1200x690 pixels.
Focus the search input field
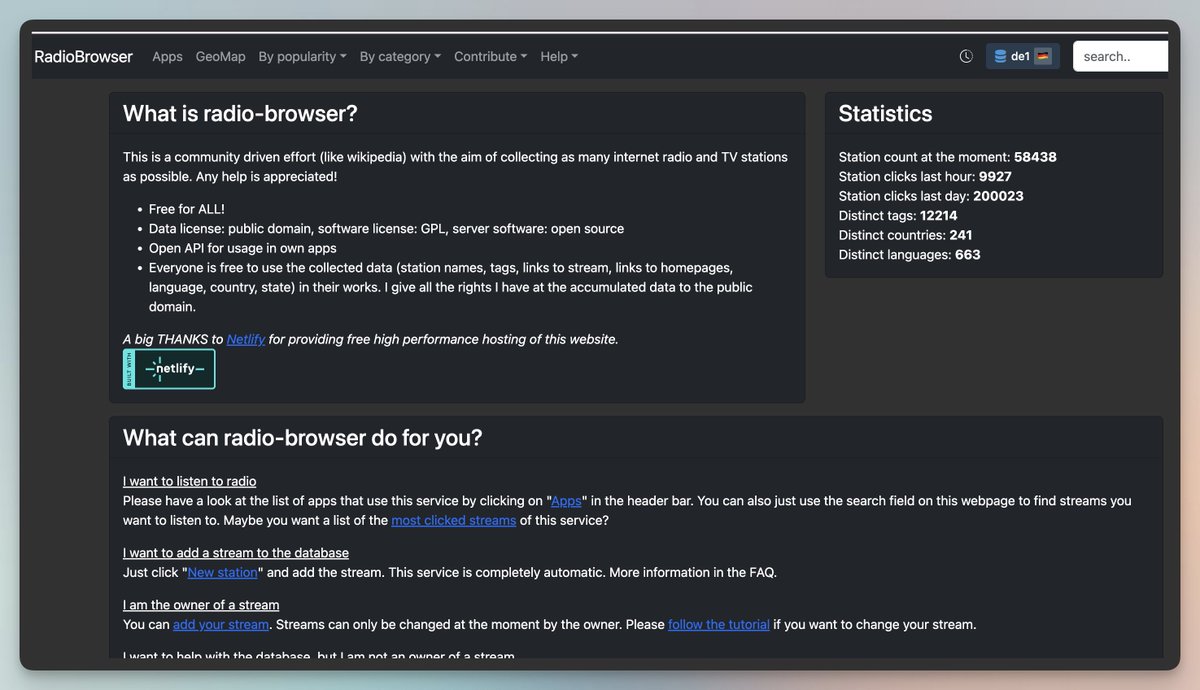(x=1121, y=56)
